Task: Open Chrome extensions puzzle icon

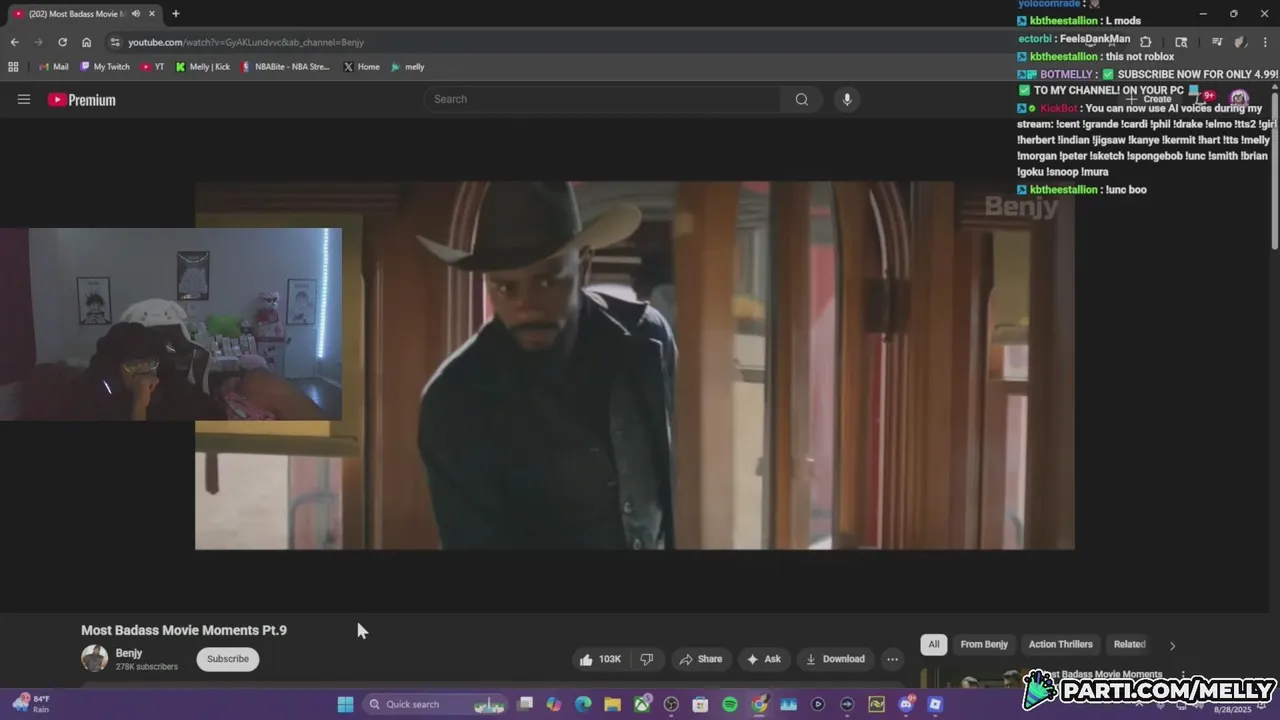Action: (x=1145, y=42)
